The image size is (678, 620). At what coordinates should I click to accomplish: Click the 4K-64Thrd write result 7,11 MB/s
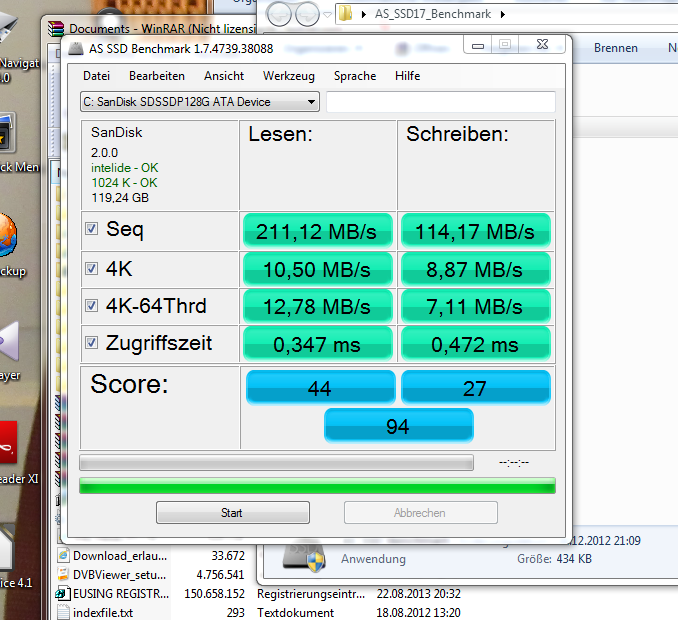(476, 307)
